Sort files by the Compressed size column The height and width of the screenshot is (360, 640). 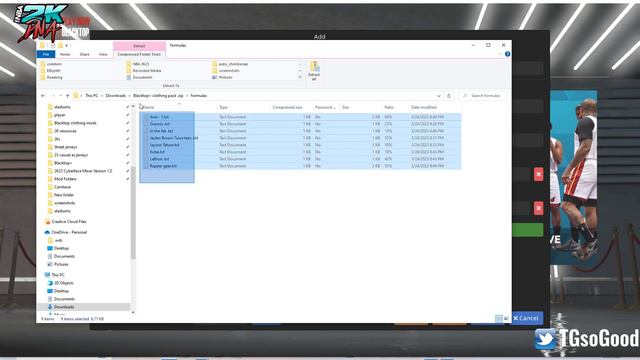tap(287, 107)
